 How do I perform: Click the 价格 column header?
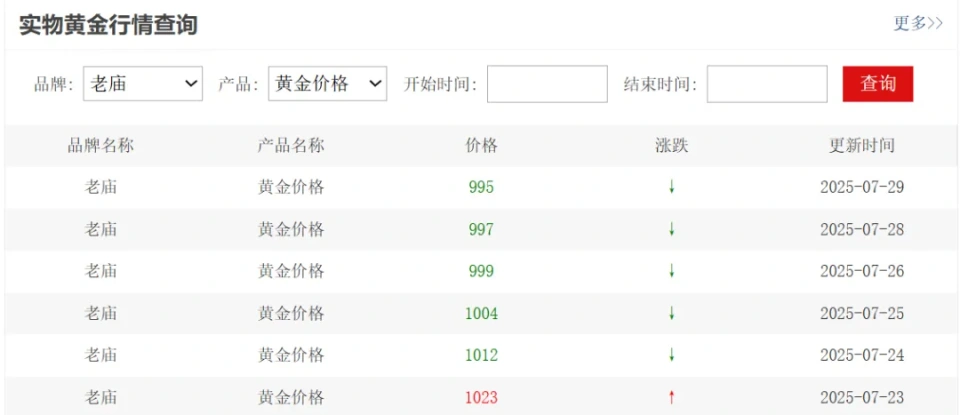tap(481, 146)
